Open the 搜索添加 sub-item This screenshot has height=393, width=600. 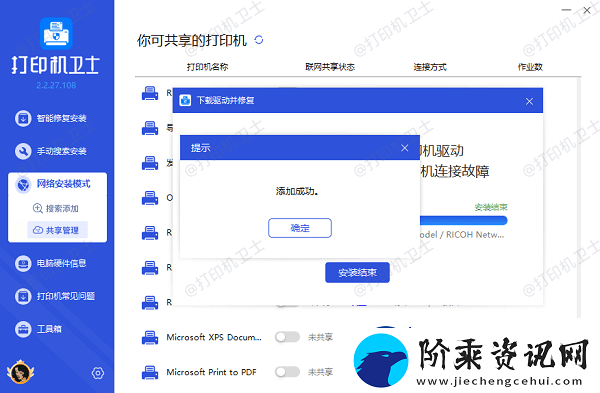point(56,208)
